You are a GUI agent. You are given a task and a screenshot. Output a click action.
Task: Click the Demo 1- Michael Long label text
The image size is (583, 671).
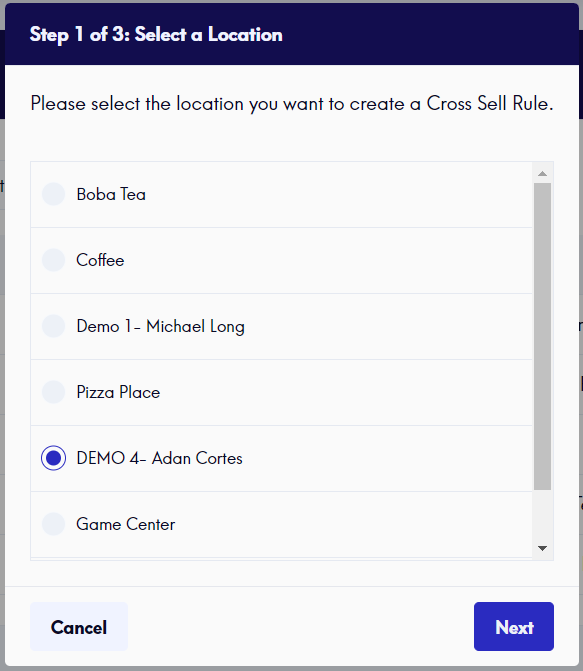[x=161, y=326]
